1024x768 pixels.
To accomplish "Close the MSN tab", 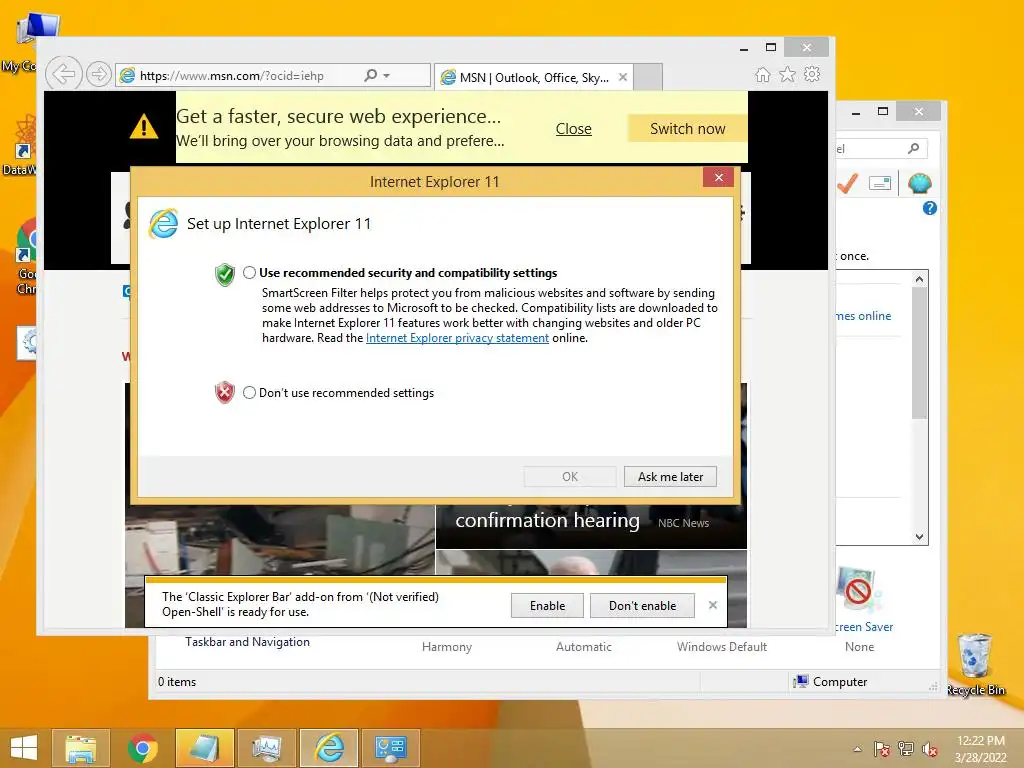I will [x=623, y=77].
